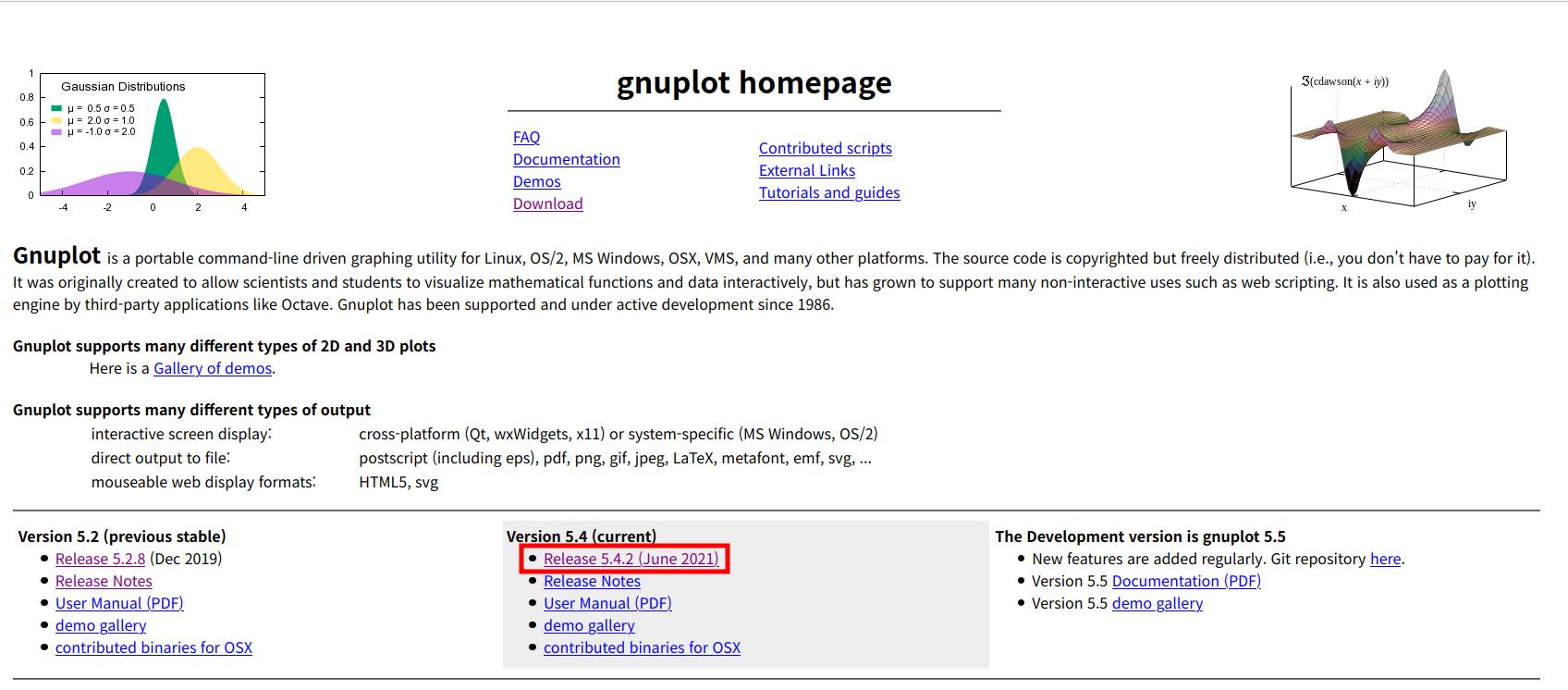The height and width of the screenshot is (690, 1568).
Task: Click 'mouseable web display formats:' text
Action: point(203,482)
